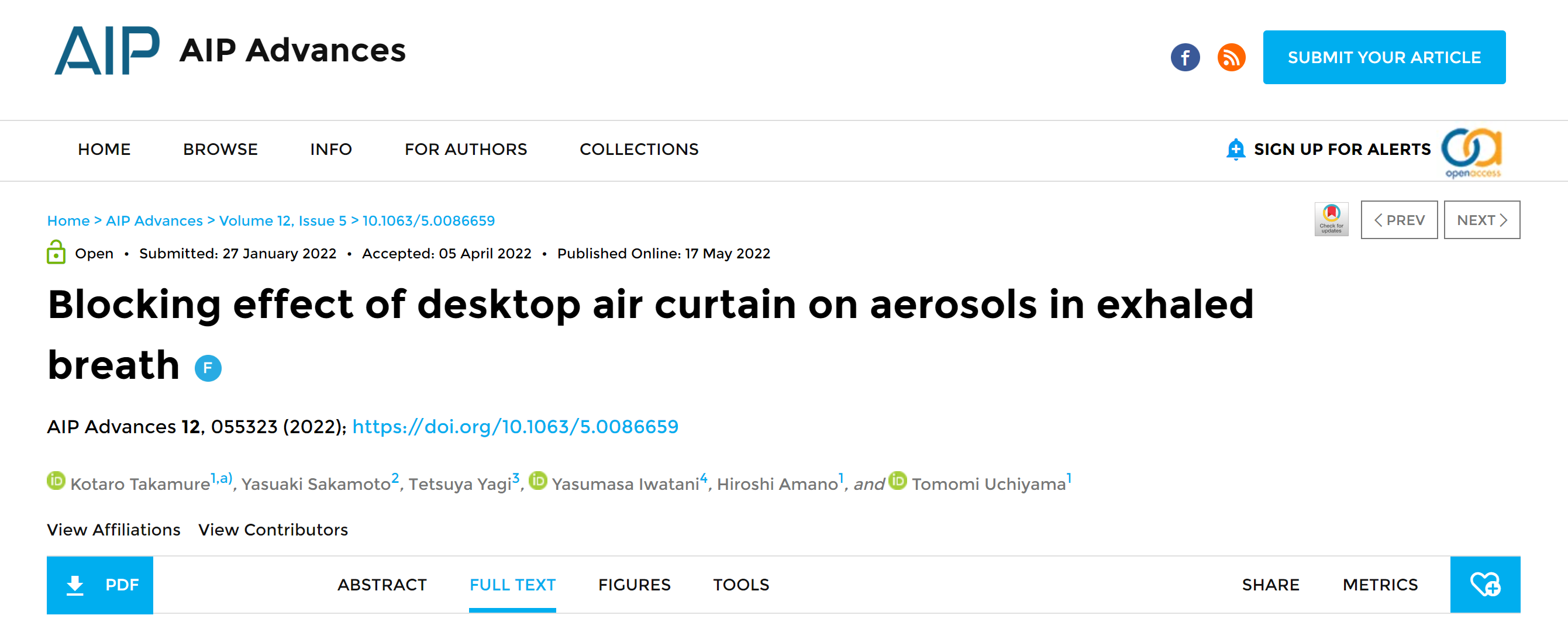Go to the NEXT article

[x=1481, y=220]
